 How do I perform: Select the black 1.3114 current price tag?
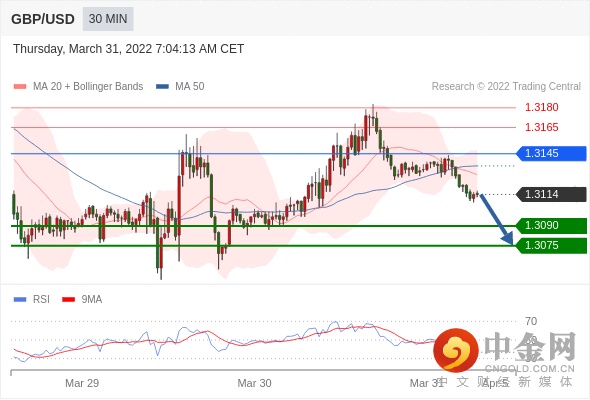pyautogui.click(x=551, y=194)
